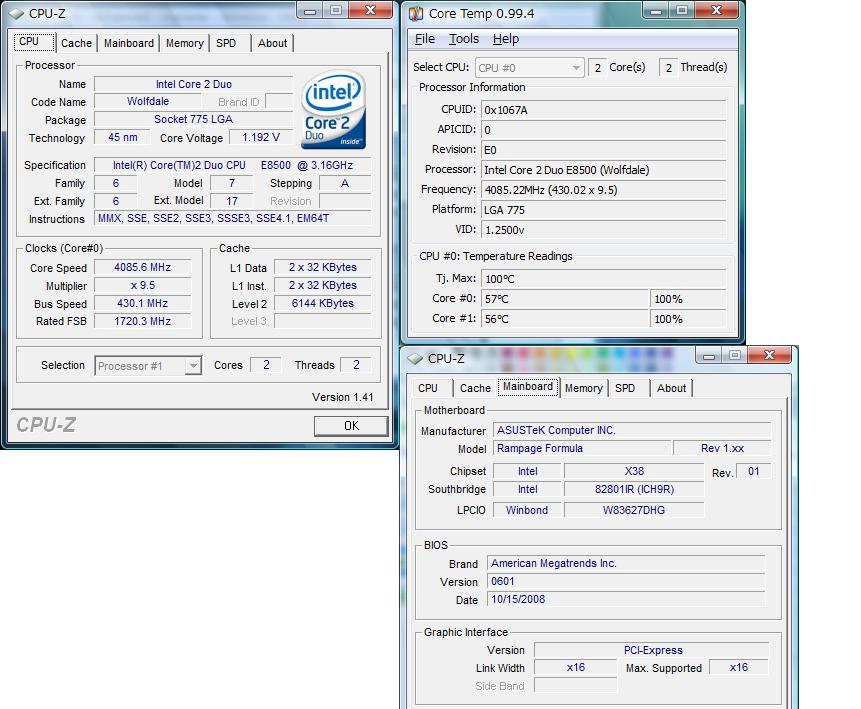Open About tab in the CPU-Z processor window
The image size is (861, 709).
click(x=272, y=43)
